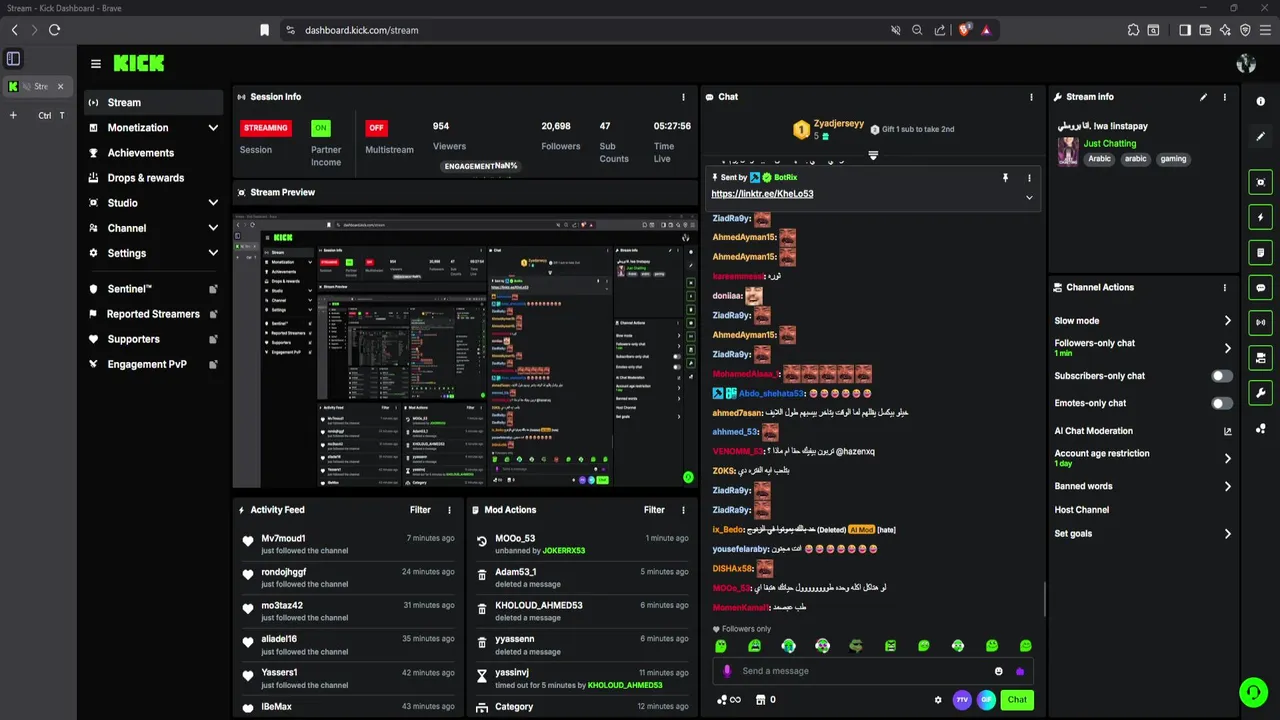Open Chat panel three-dot menu

coord(1031,97)
